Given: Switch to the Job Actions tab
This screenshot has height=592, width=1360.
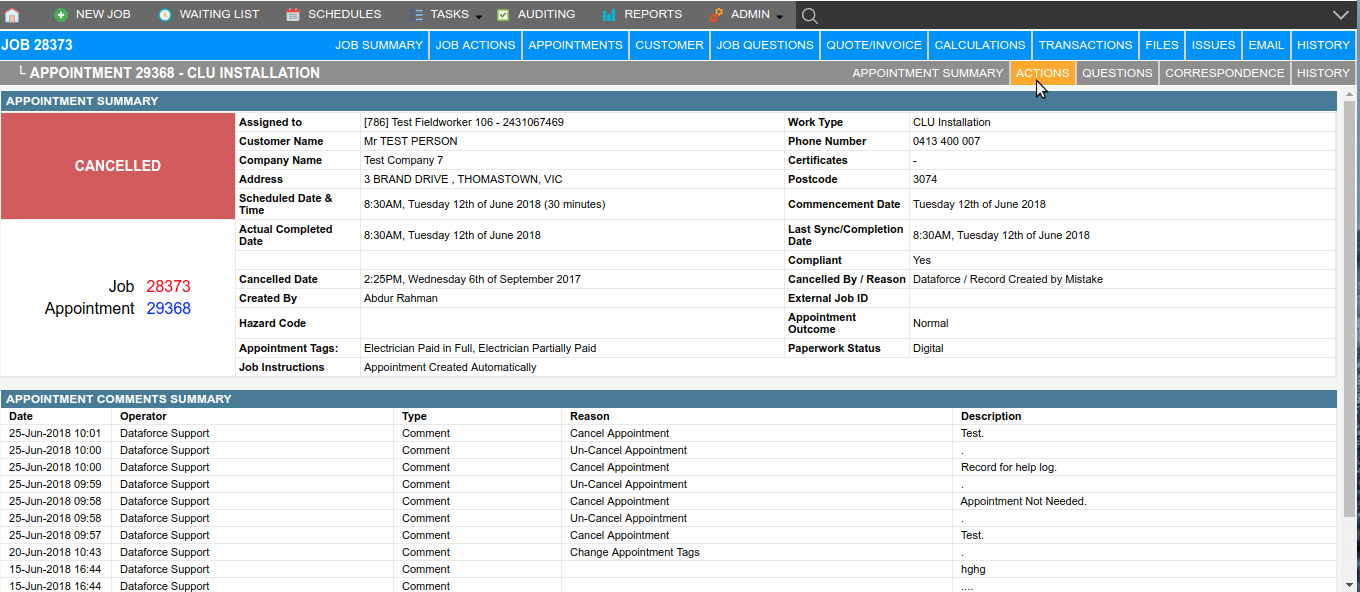Looking at the screenshot, I should tap(476, 45).
